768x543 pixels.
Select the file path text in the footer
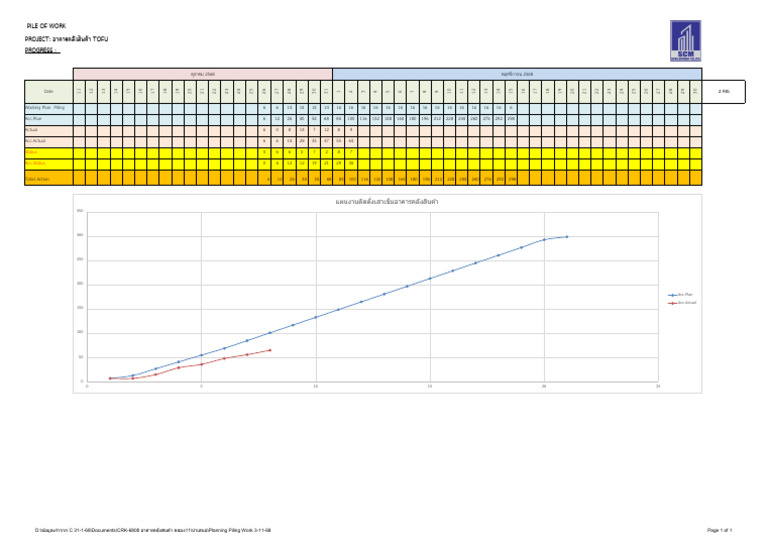tap(153, 530)
